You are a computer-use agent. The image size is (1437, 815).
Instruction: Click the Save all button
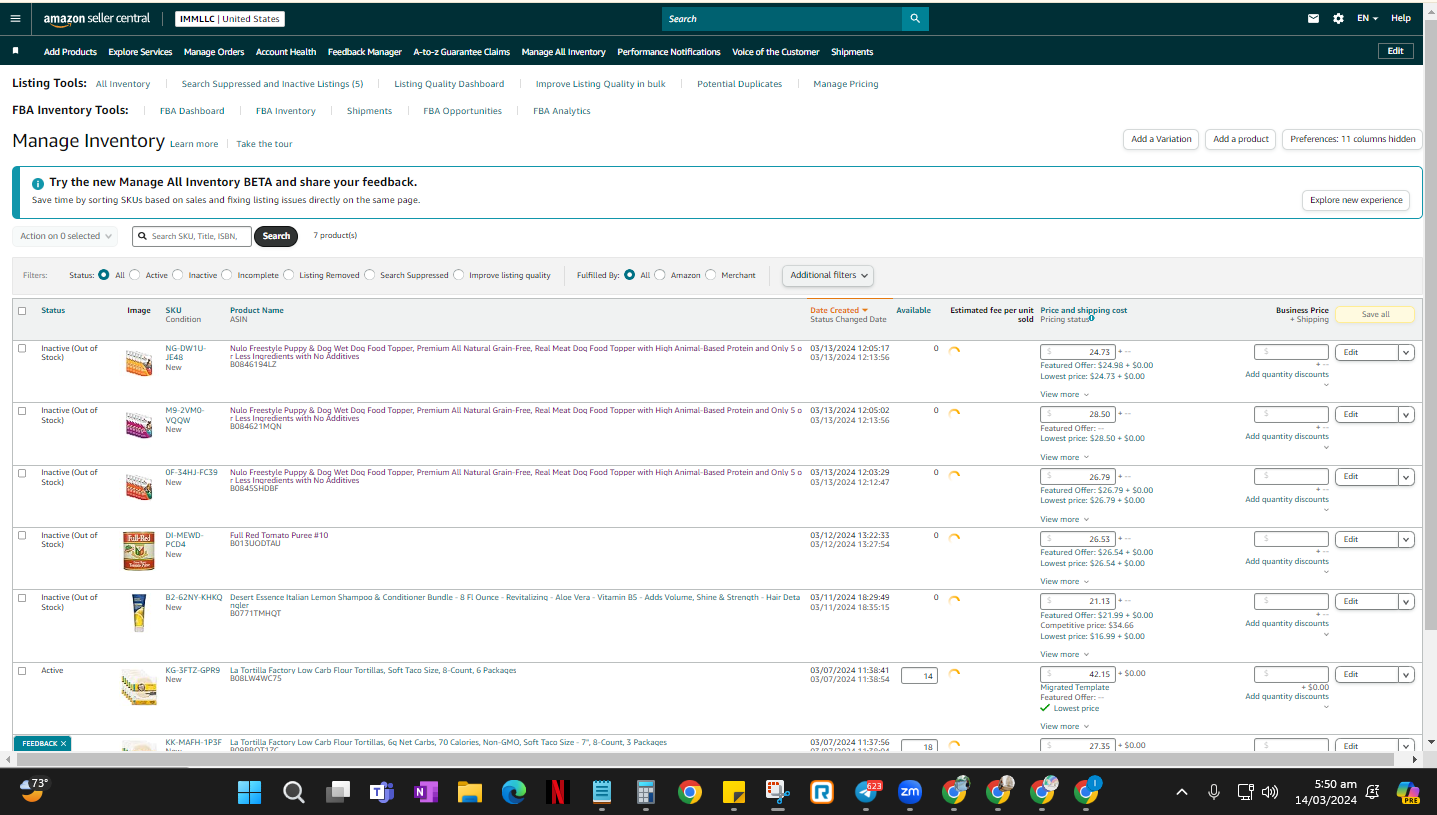point(1375,314)
